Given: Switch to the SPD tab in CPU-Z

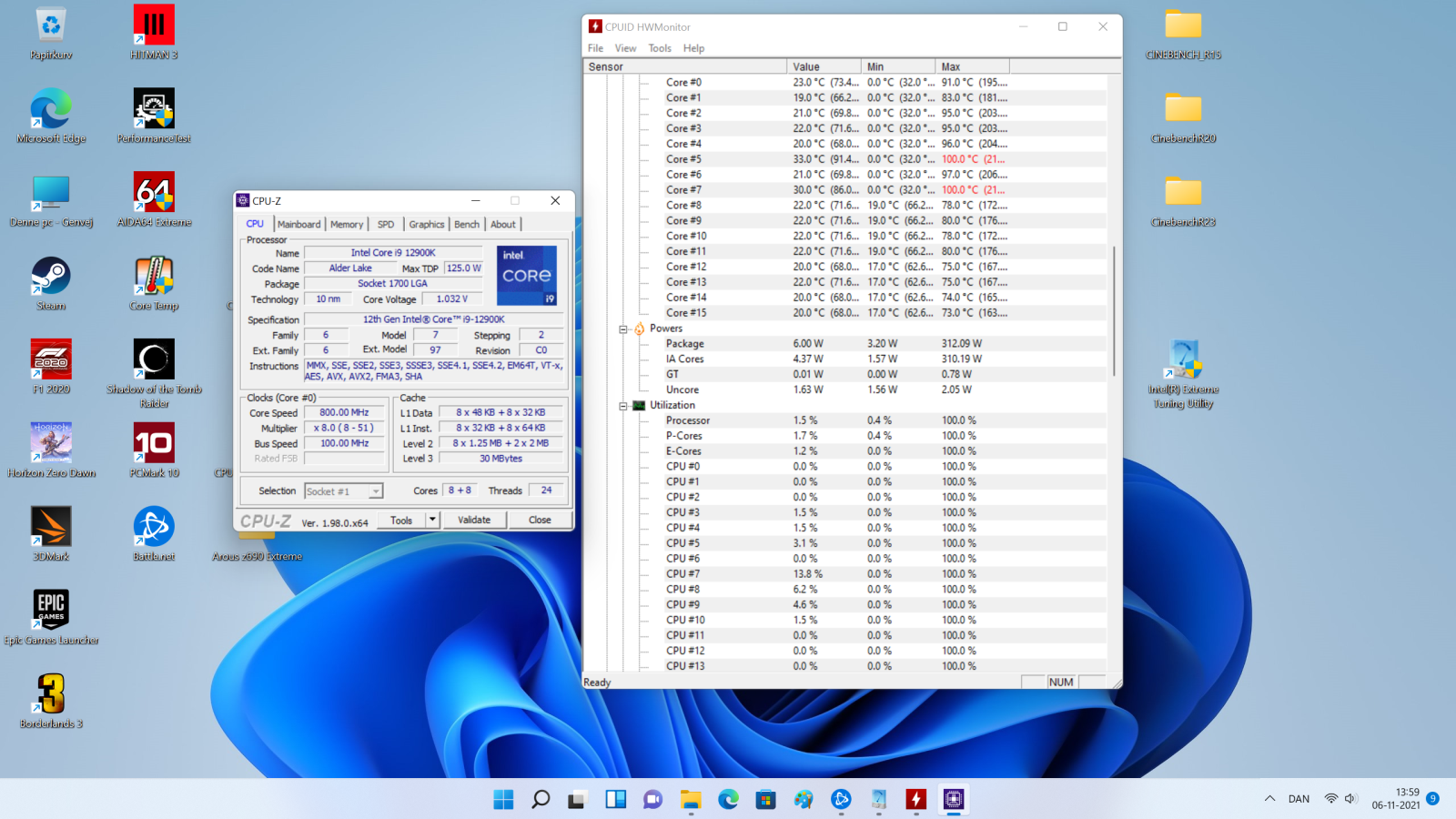Looking at the screenshot, I should [x=386, y=224].
